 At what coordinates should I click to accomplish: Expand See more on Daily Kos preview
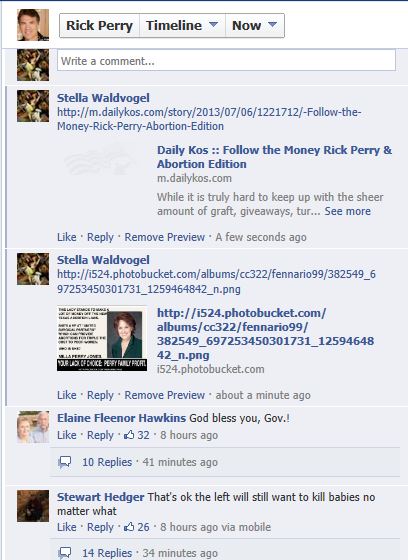point(347,211)
